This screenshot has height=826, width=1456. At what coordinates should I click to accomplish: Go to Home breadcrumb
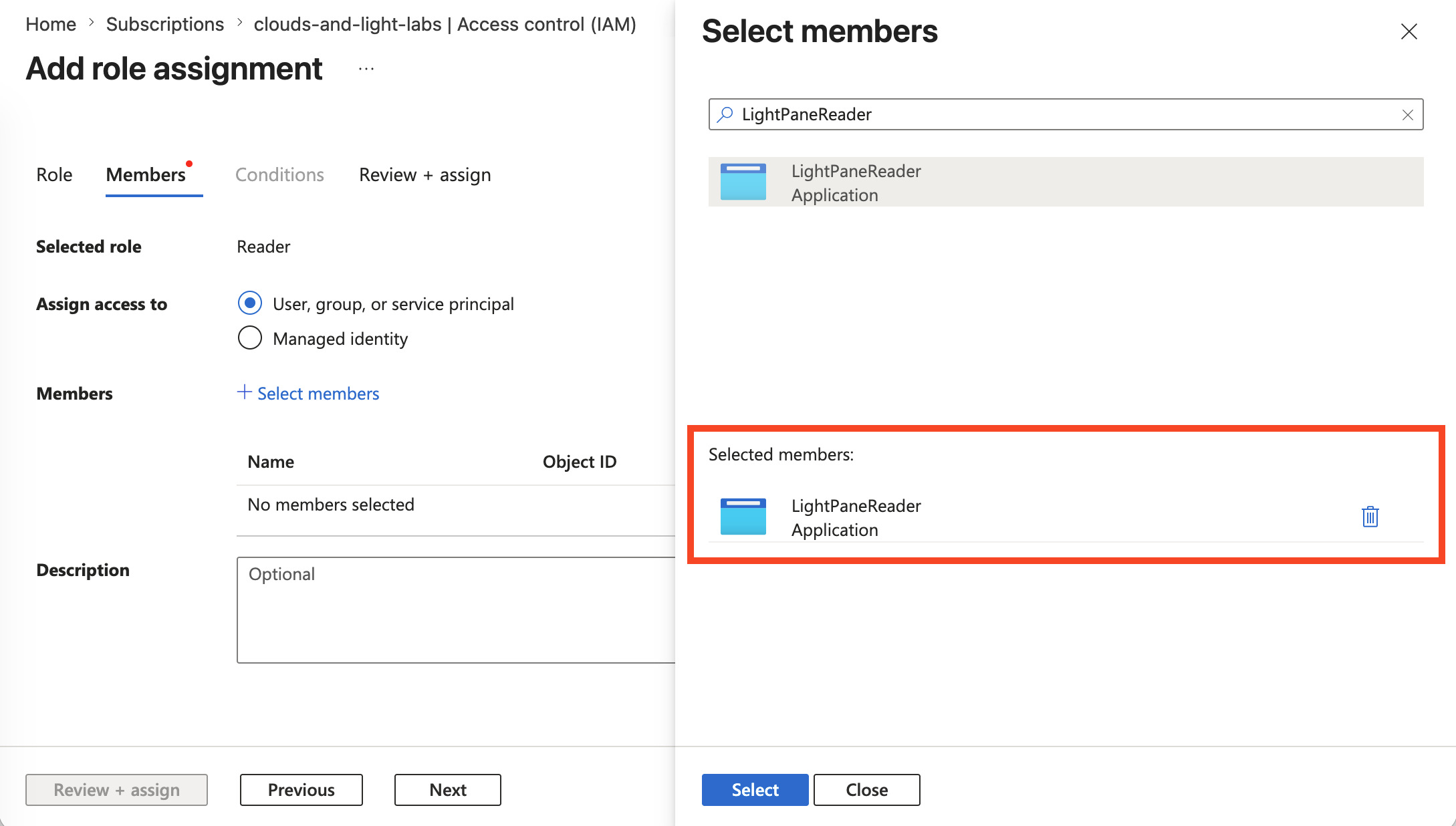coord(51,24)
